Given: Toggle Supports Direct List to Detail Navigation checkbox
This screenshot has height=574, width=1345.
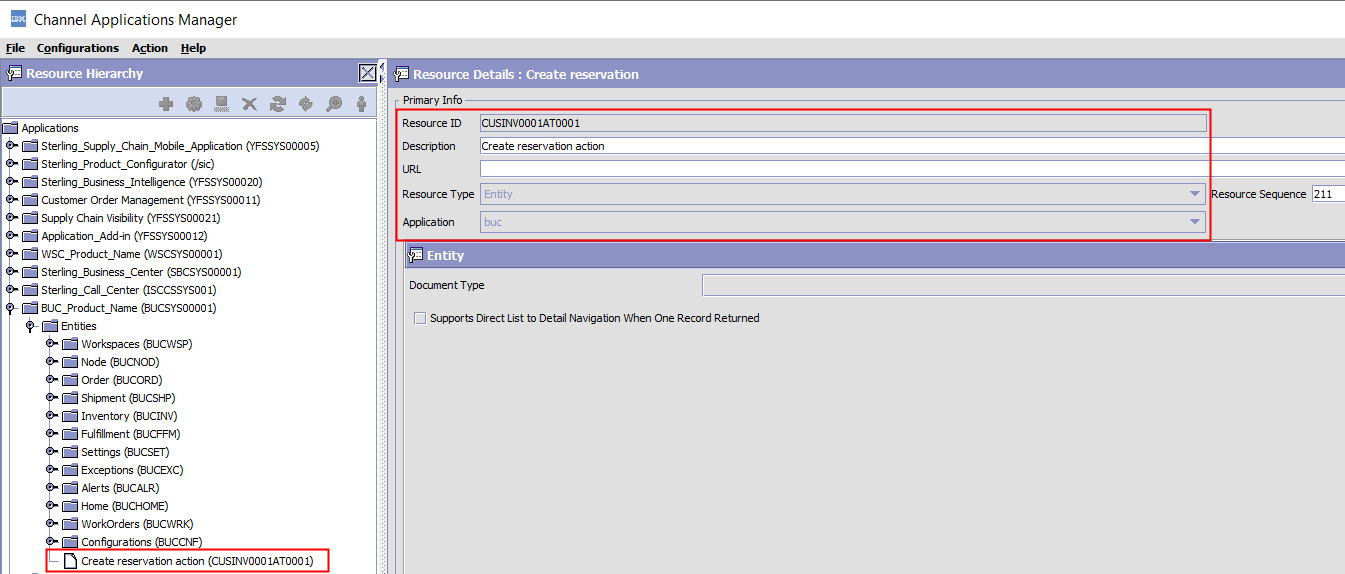Looking at the screenshot, I should pos(419,318).
